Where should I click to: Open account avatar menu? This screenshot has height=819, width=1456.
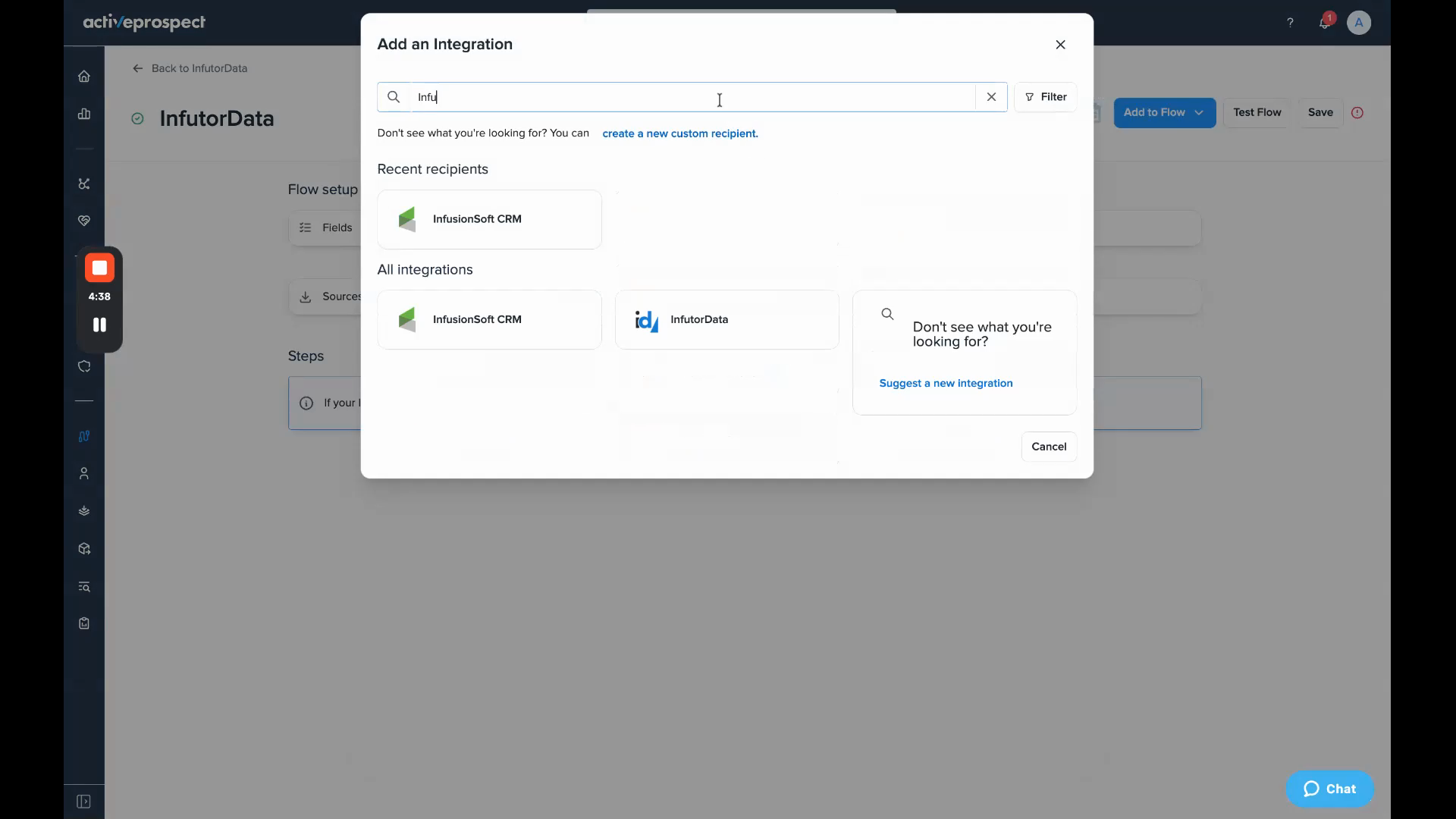(1359, 23)
